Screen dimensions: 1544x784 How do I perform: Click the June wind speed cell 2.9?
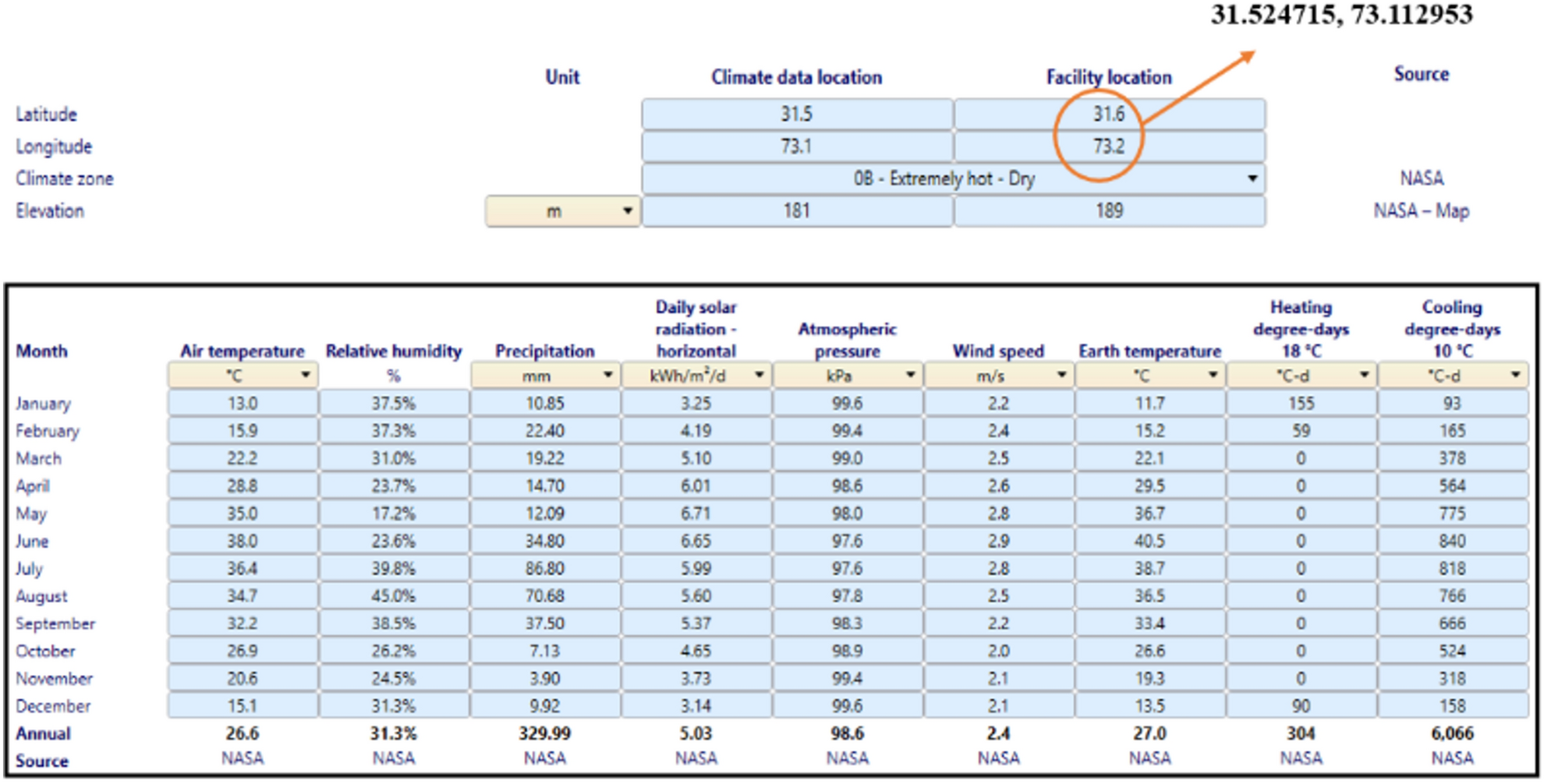998,542
